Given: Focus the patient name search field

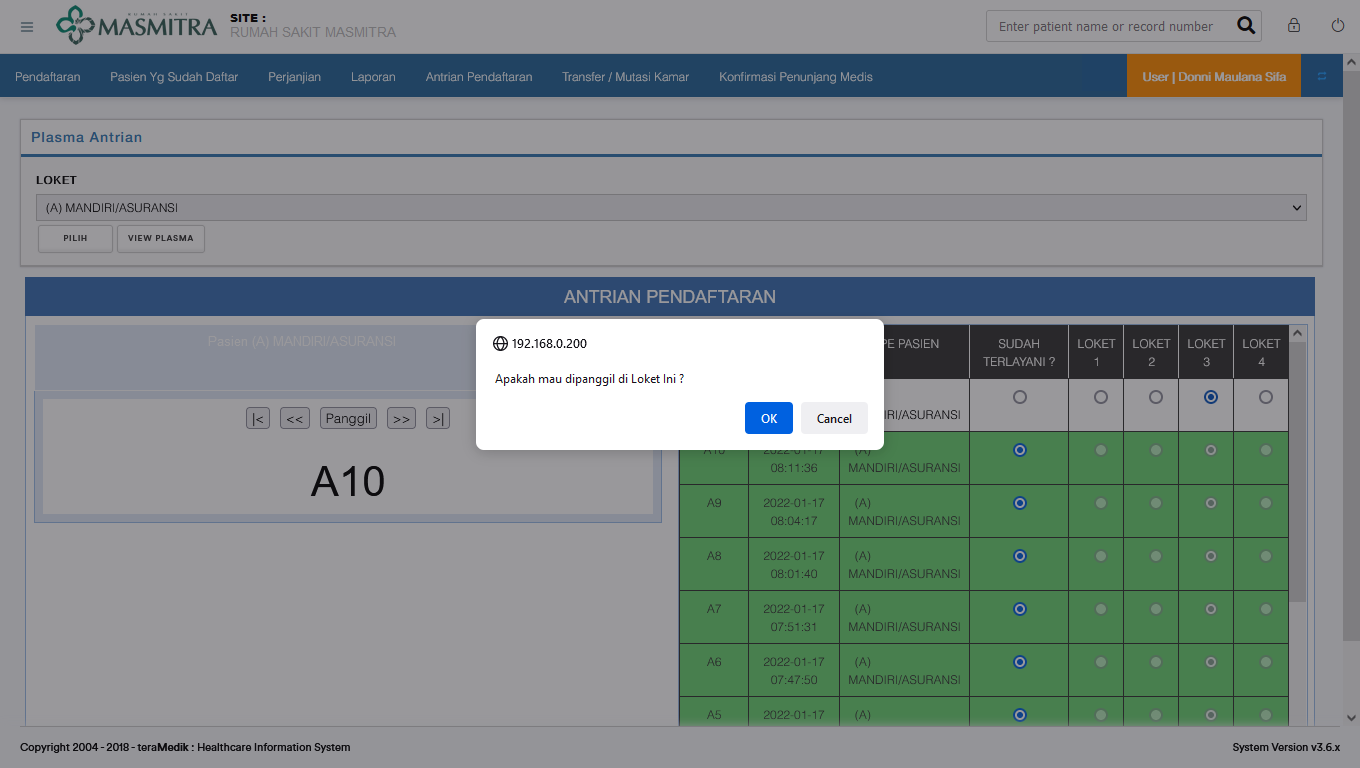Looking at the screenshot, I should tap(1108, 26).
